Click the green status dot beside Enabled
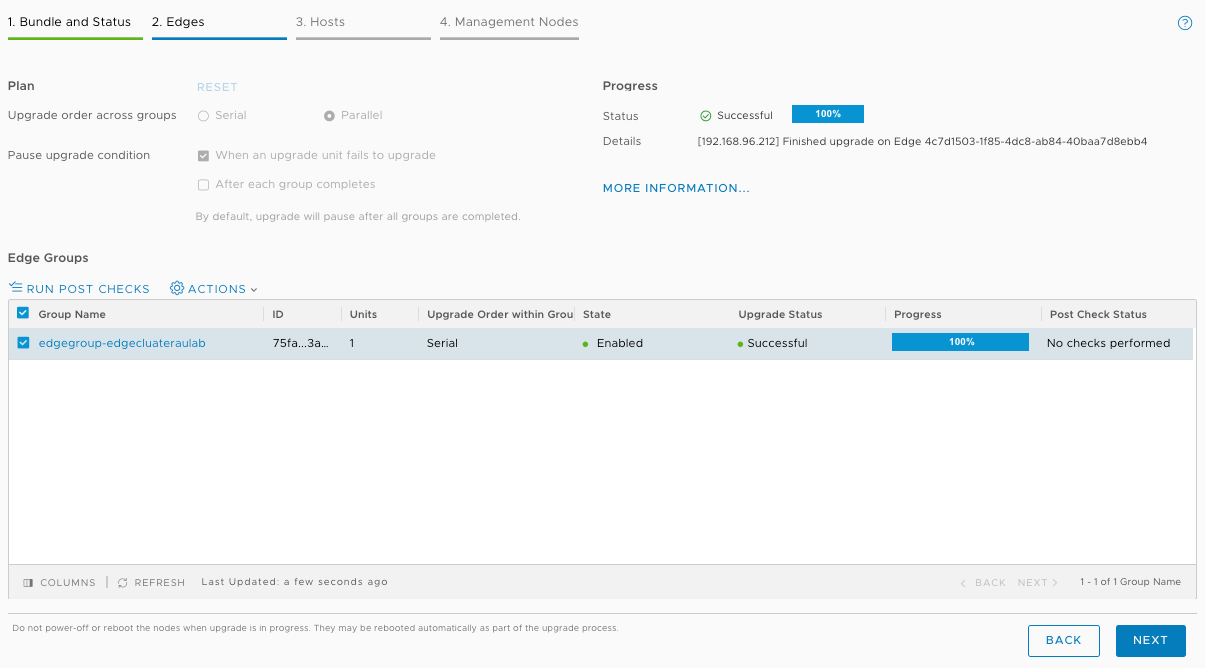This screenshot has height=668, width=1205. (x=587, y=343)
